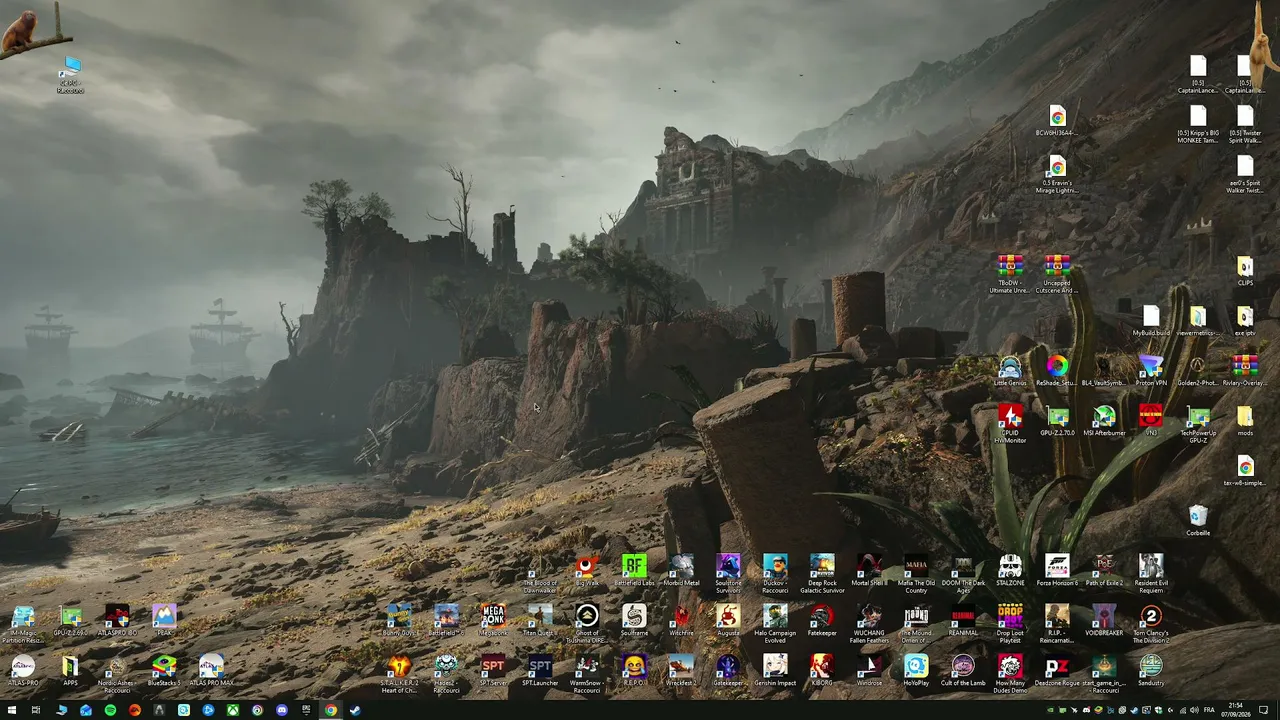Image resolution: width=1280 pixels, height=720 pixels.
Task: Open Task View in the taskbar
Action: [36, 710]
